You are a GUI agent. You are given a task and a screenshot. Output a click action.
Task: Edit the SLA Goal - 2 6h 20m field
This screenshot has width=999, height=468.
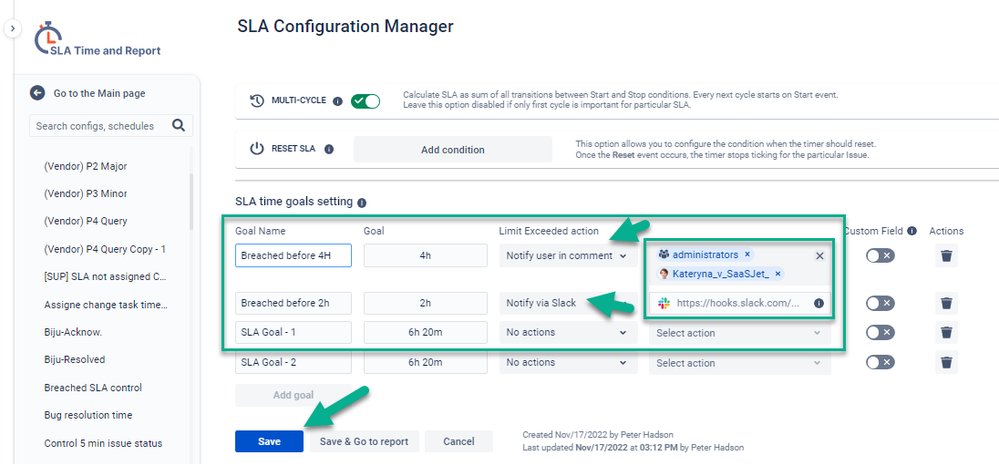pos(426,362)
